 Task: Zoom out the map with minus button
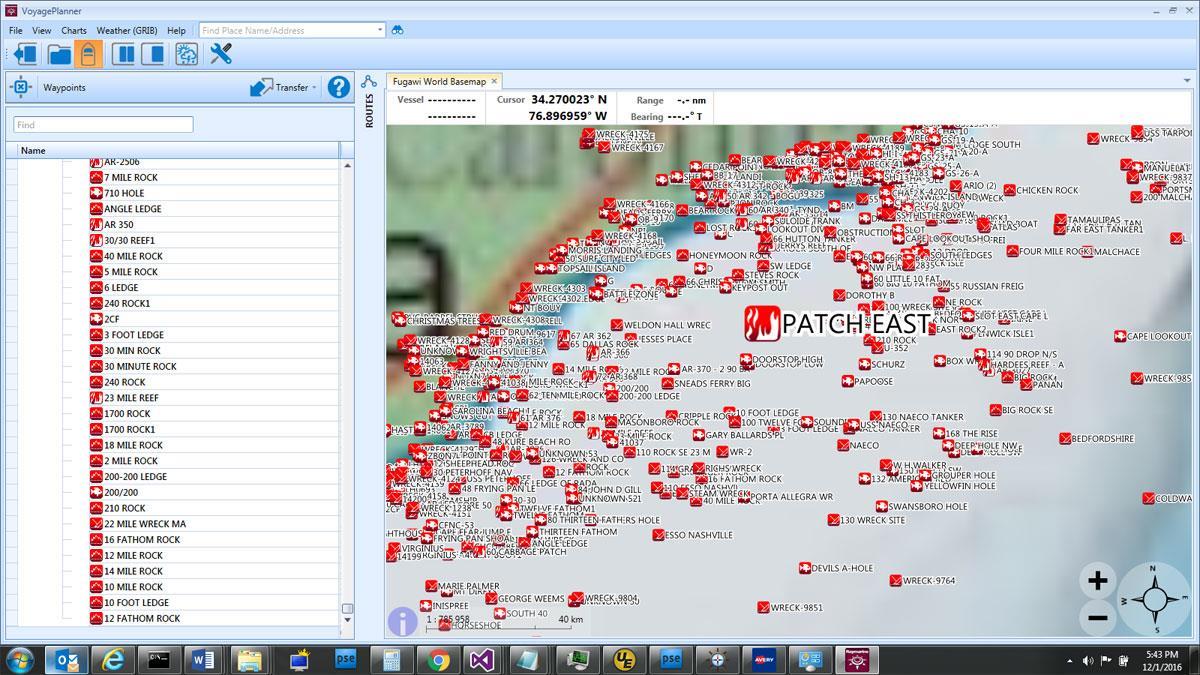coord(1097,618)
